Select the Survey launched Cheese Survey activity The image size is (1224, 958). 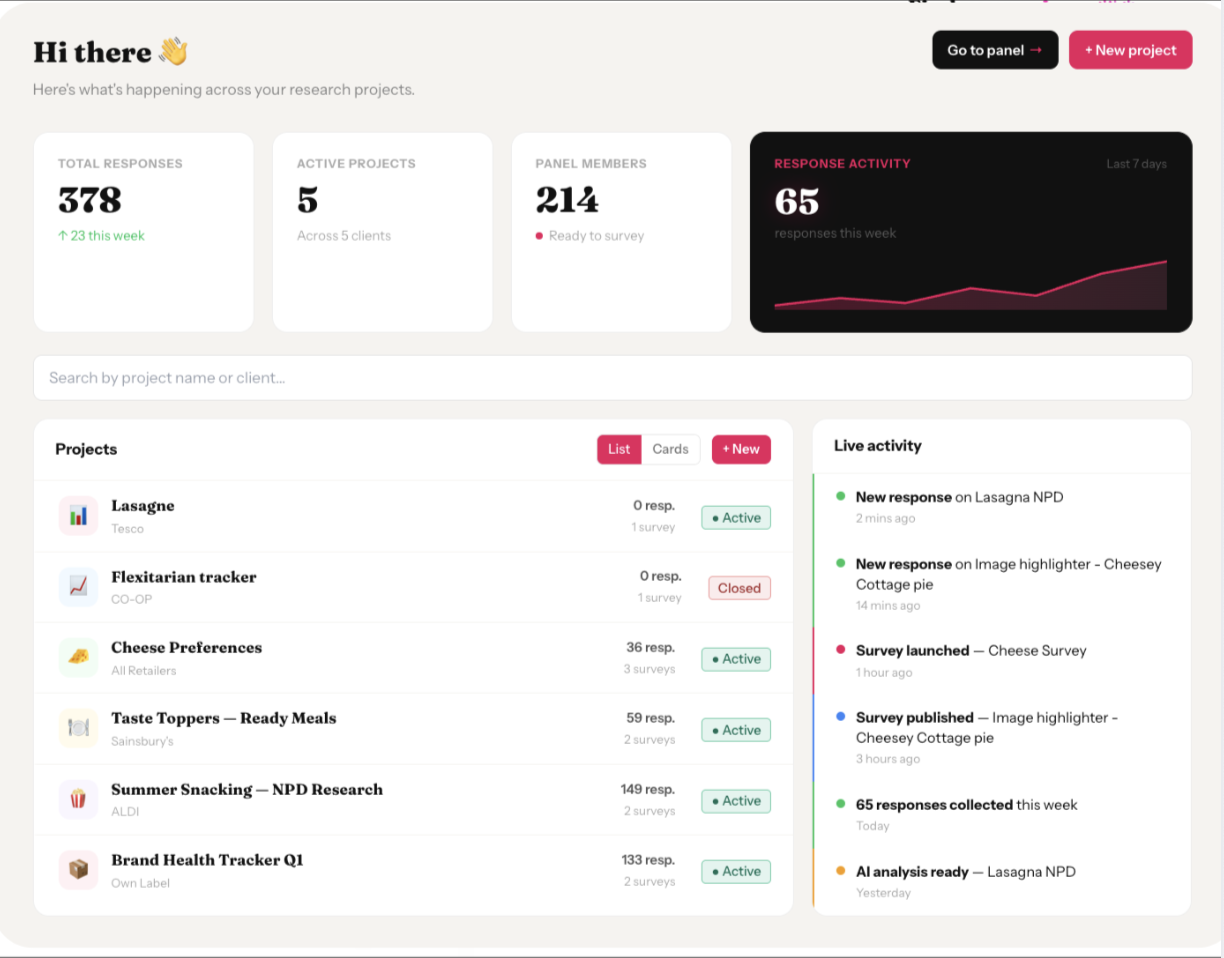click(x=1002, y=660)
